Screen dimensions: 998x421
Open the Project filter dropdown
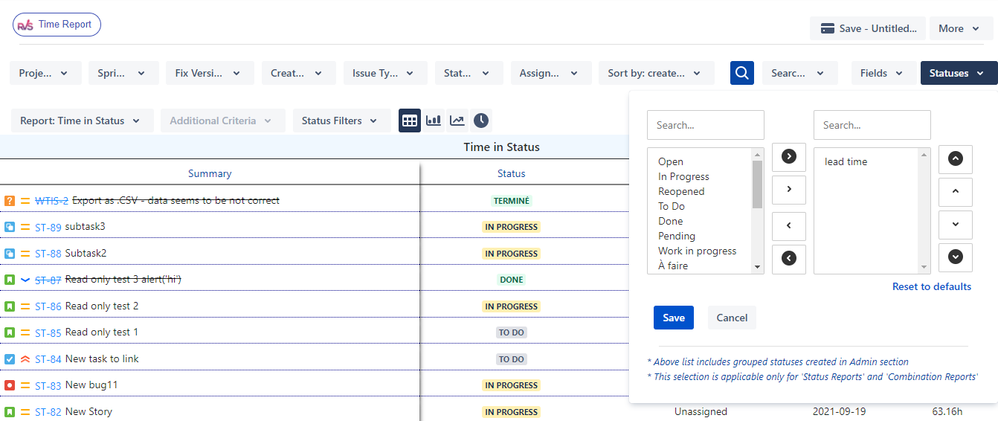point(46,73)
